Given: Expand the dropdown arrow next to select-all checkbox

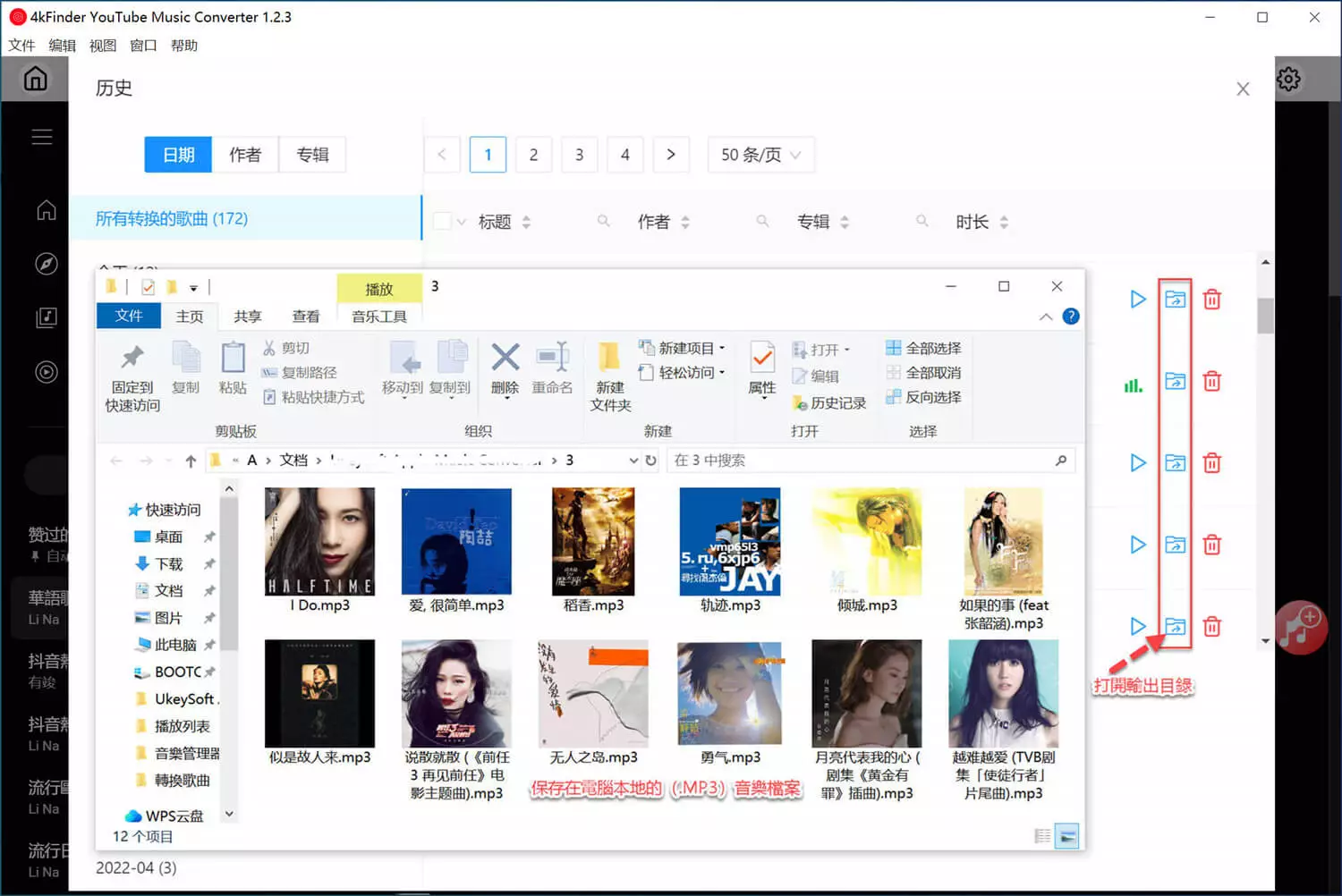Looking at the screenshot, I should pyautogui.click(x=462, y=222).
